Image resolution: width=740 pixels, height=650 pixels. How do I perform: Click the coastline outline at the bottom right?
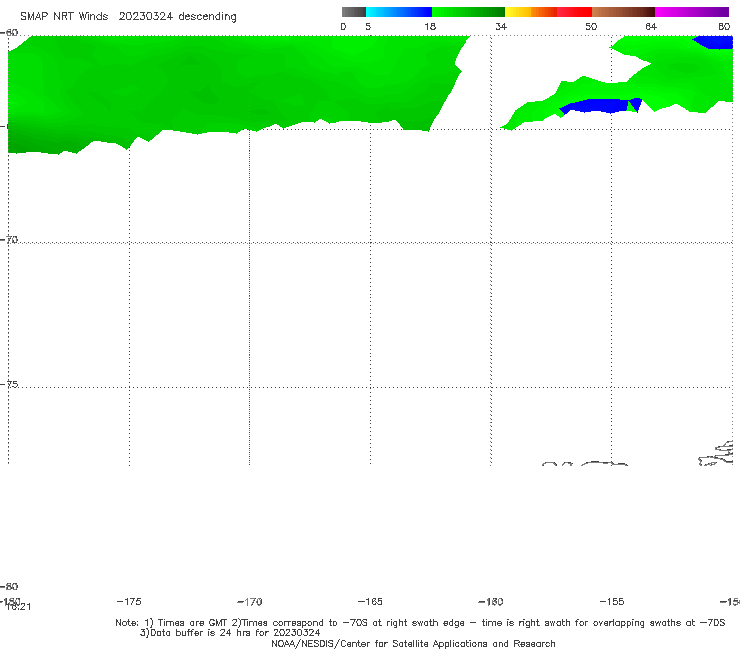coord(716,454)
